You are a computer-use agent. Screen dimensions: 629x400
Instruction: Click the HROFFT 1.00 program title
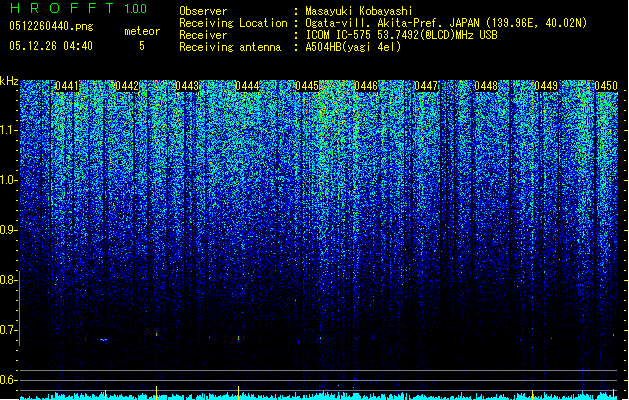point(78,8)
